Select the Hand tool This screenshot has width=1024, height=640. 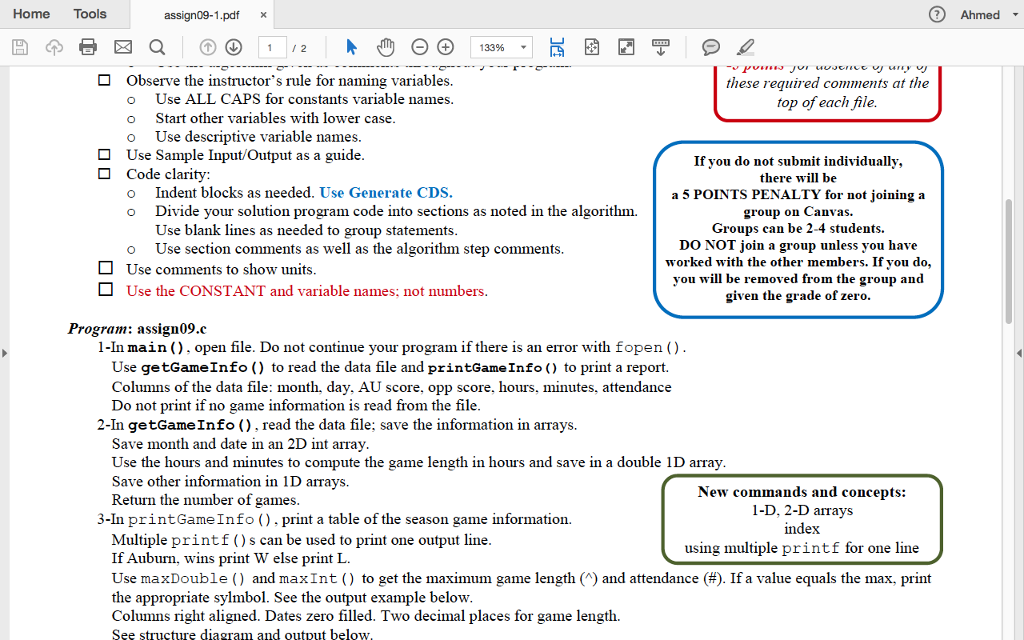click(384, 46)
